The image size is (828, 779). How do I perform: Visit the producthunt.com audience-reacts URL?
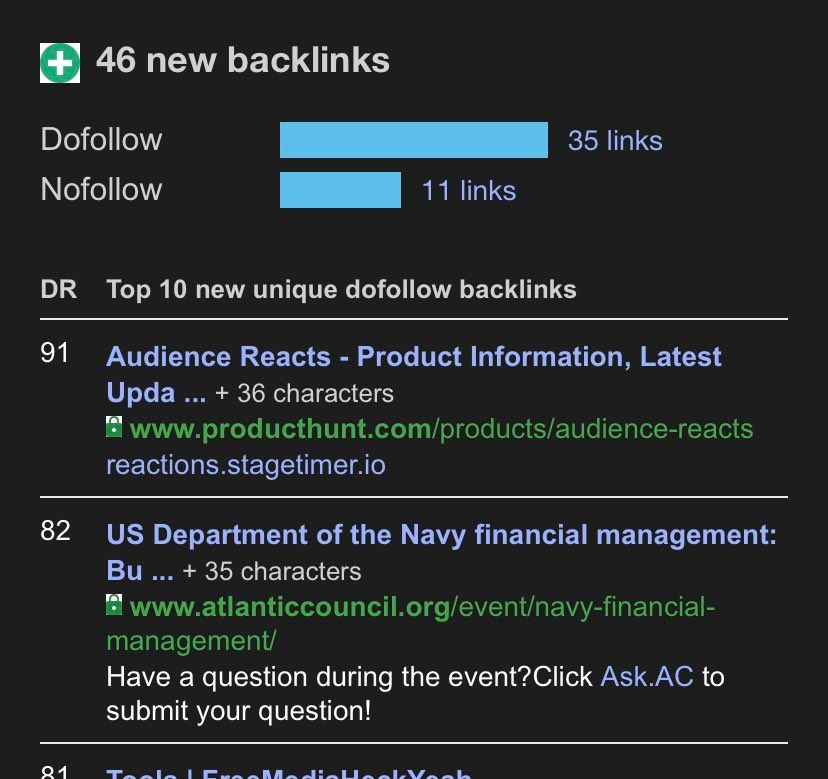click(441, 430)
